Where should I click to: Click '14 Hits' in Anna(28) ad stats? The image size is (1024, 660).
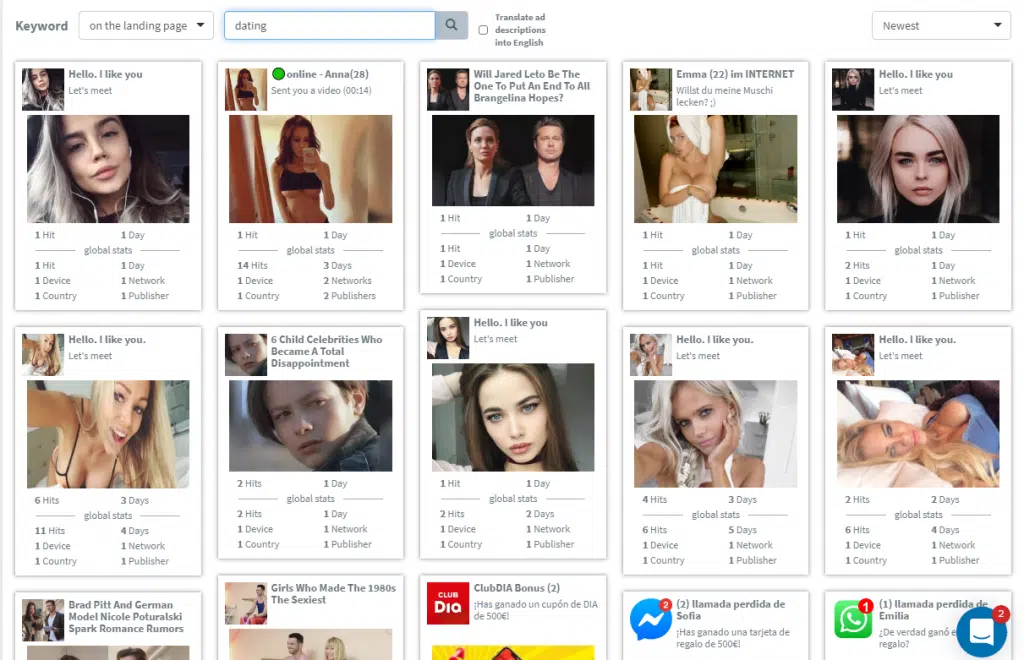[252, 266]
